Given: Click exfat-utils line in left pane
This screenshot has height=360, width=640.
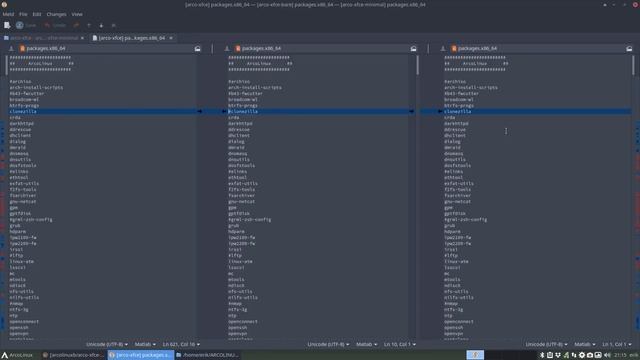Looking at the screenshot, I should (x=24, y=184).
